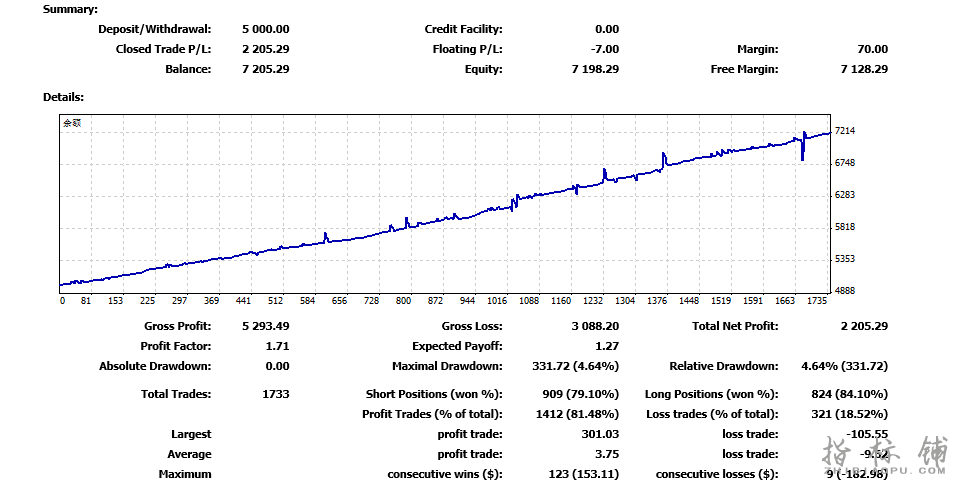Viewport: 956px width, 480px height.
Task: Select the Loss trades value 321 (18.52%)
Action: 849,415
